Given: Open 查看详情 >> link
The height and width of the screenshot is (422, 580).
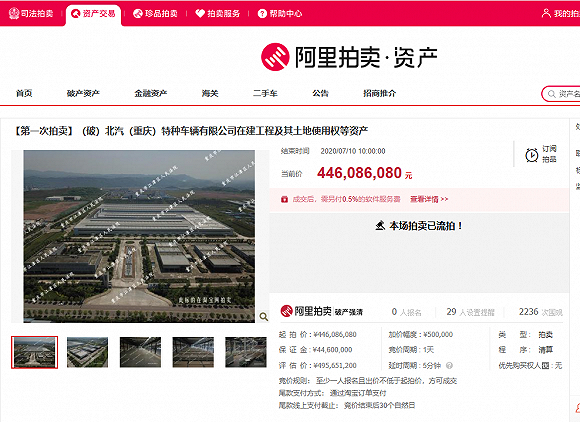Looking at the screenshot, I should 429,199.
